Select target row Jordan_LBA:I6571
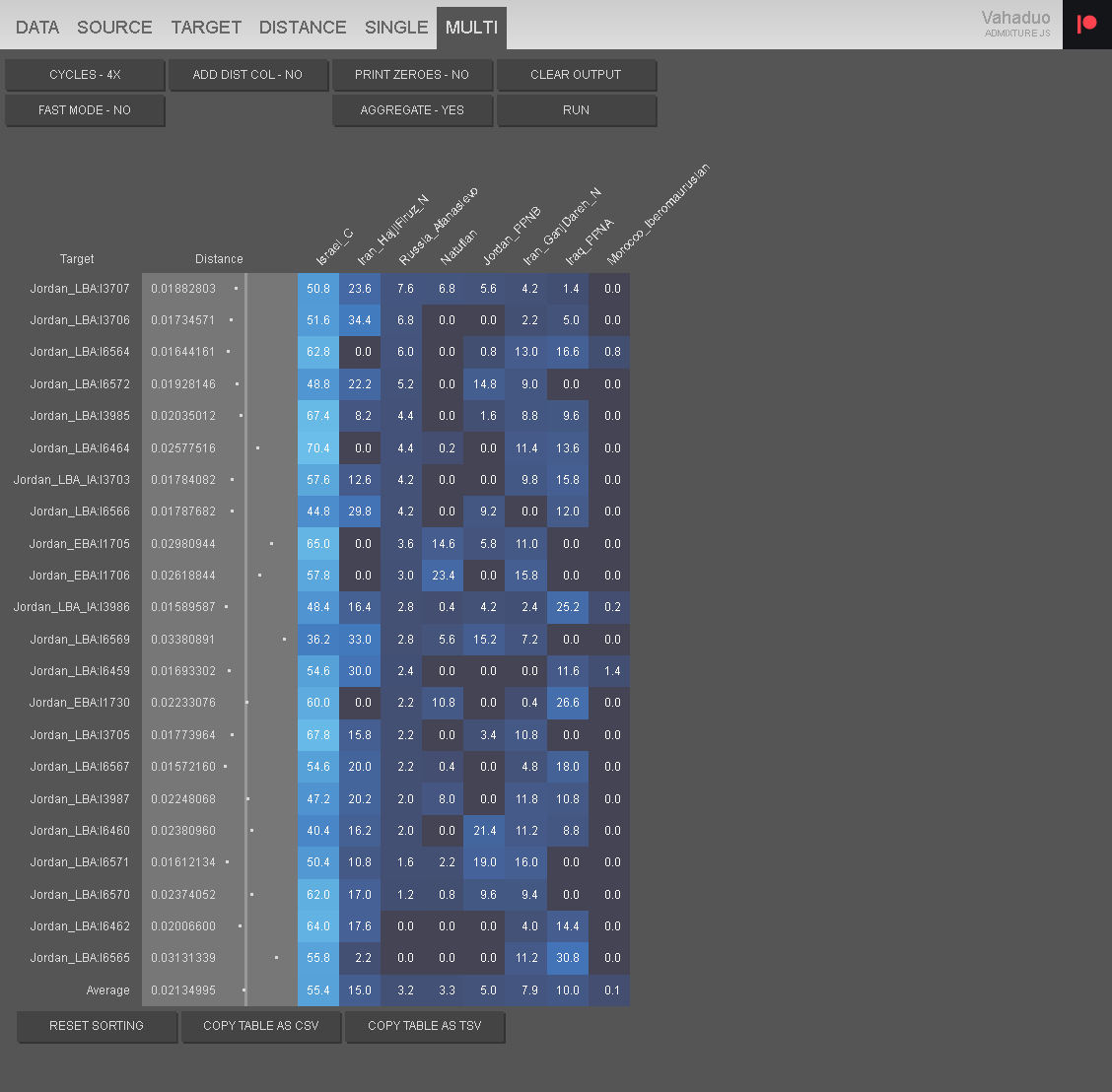1112x1092 pixels. [x=80, y=862]
